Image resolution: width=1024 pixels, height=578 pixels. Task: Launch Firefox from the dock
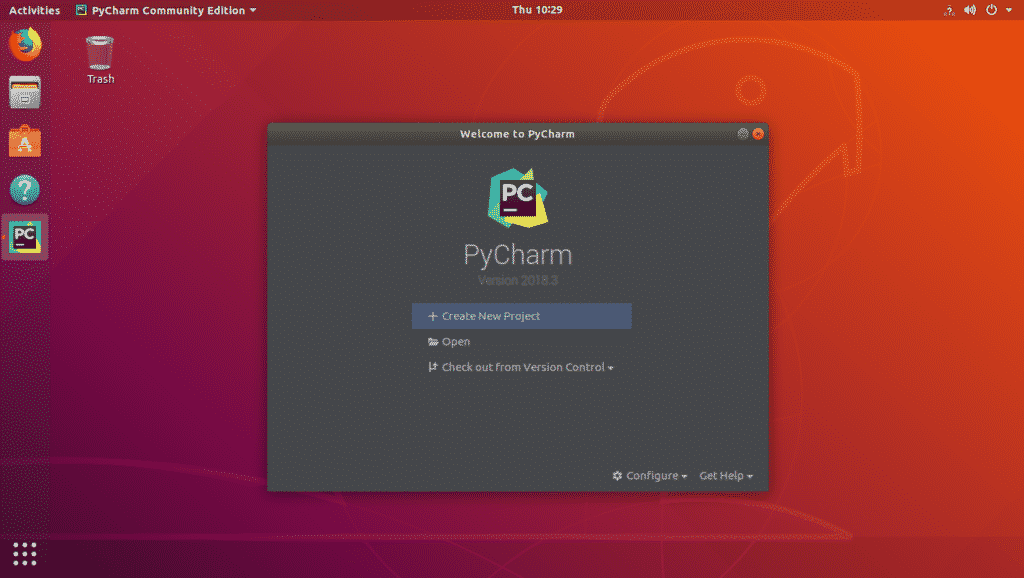(x=24, y=45)
